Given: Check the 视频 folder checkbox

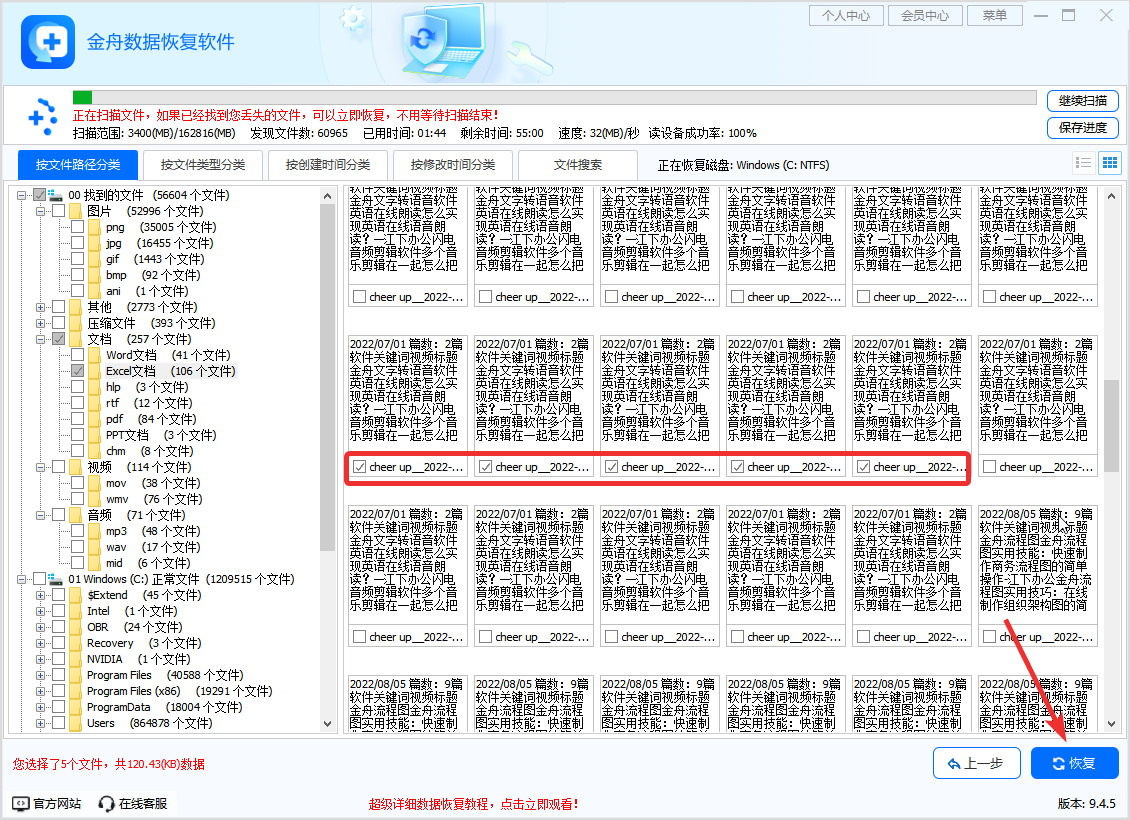Looking at the screenshot, I should [x=58, y=467].
